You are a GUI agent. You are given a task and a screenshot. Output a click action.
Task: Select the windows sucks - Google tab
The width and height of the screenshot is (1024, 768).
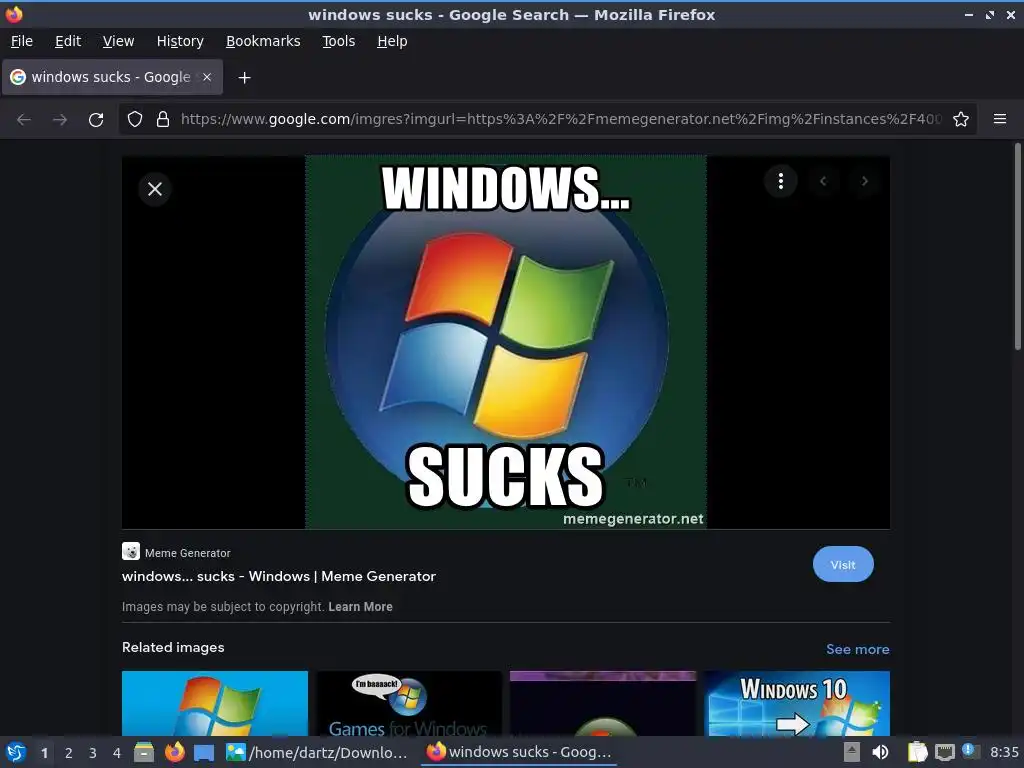tap(112, 77)
